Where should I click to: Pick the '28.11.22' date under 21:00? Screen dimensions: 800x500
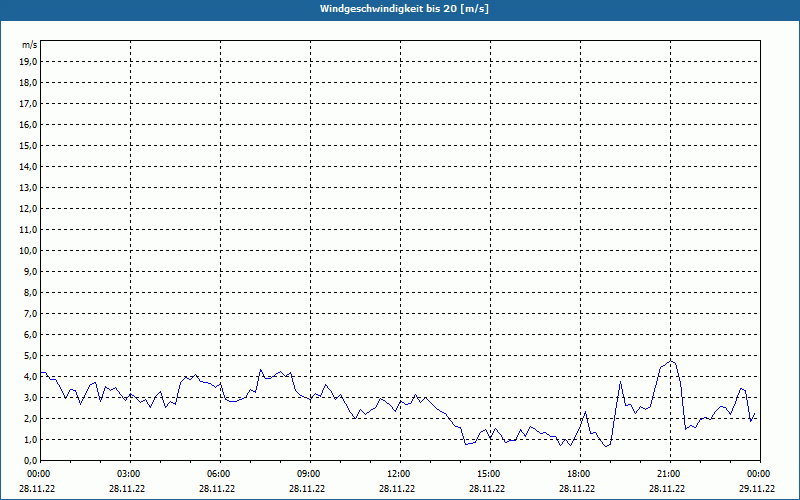666,488
